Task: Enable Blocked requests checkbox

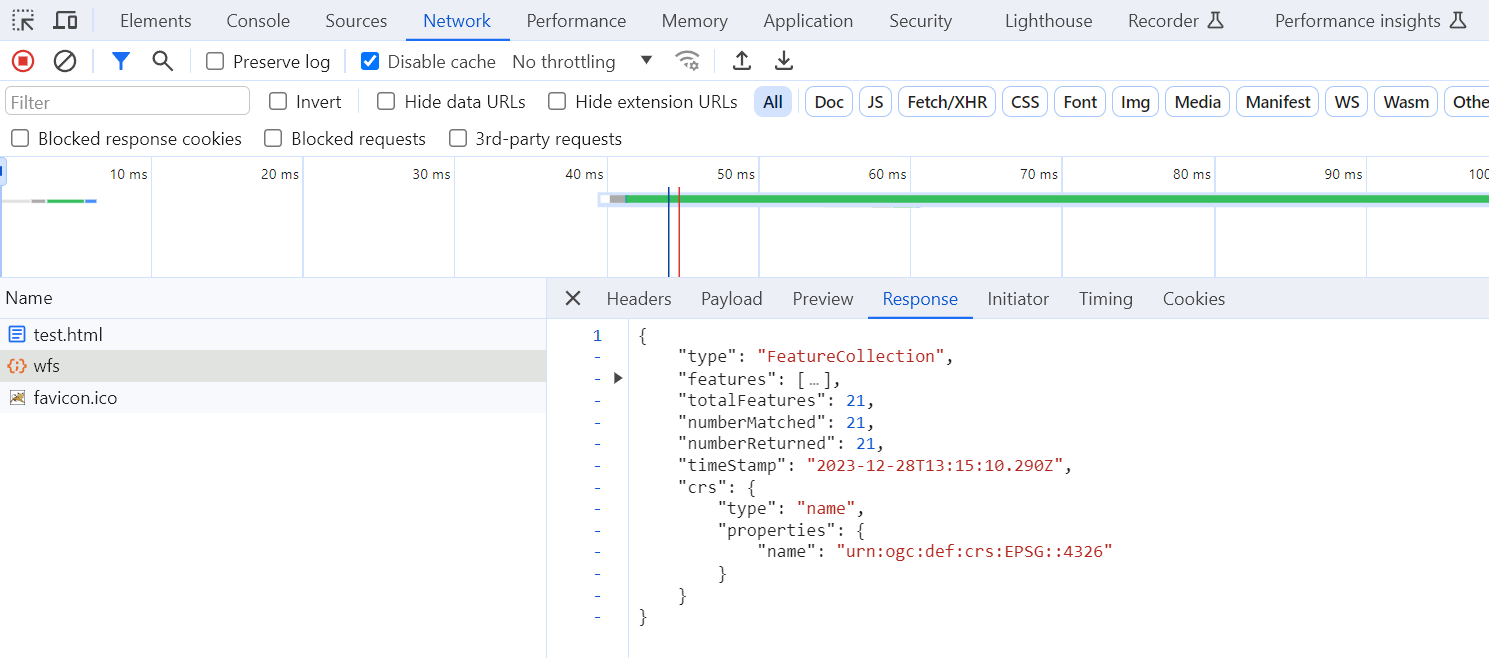Action: coord(273,138)
